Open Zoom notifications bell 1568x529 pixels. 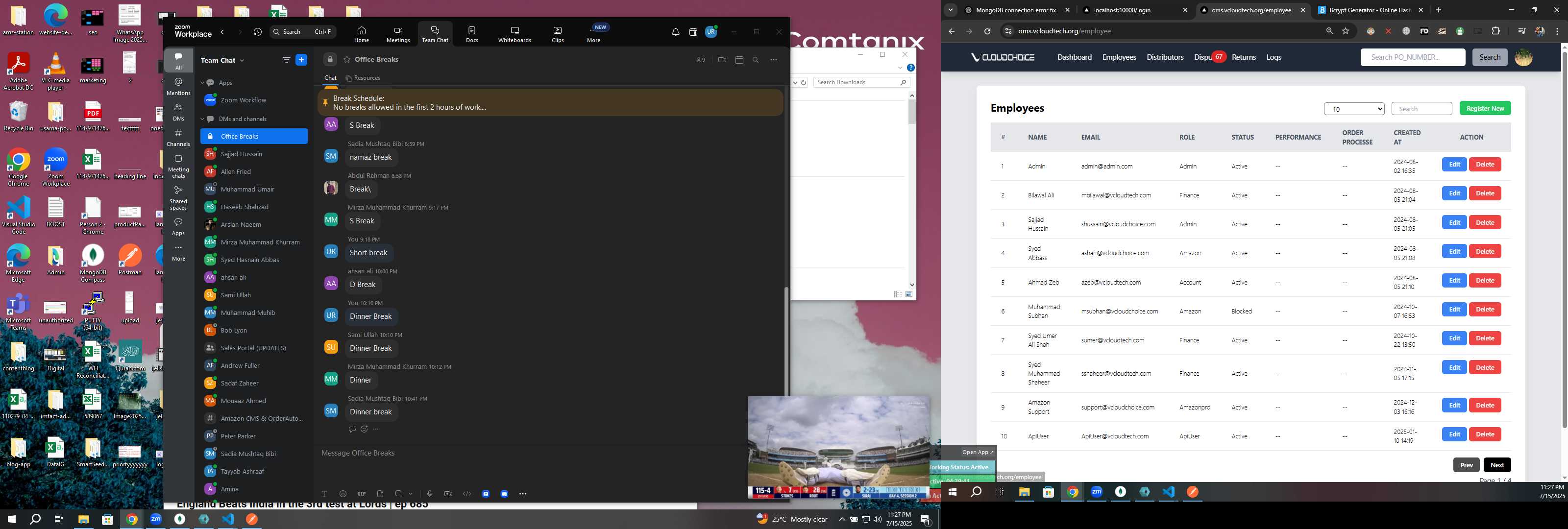point(675,32)
